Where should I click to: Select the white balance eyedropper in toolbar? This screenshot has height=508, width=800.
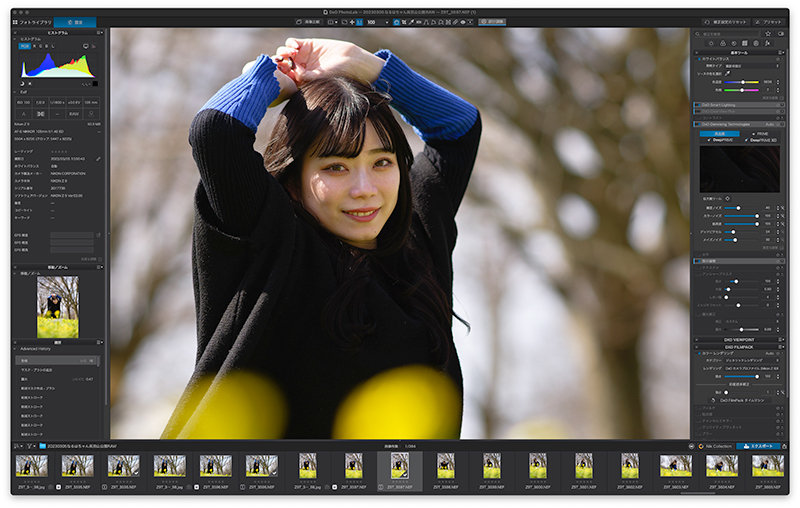411,22
